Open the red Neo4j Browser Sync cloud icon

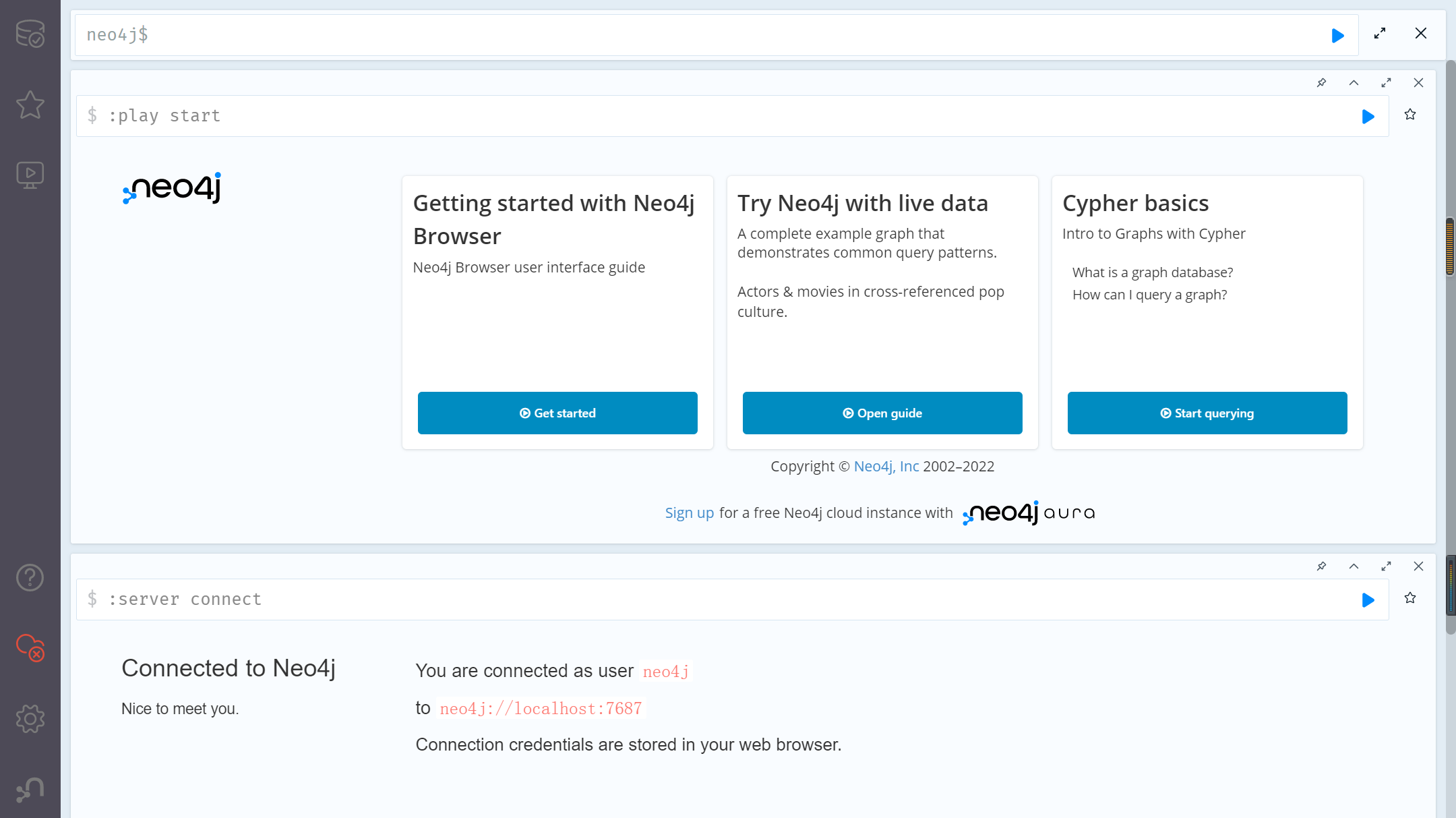[x=30, y=647]
